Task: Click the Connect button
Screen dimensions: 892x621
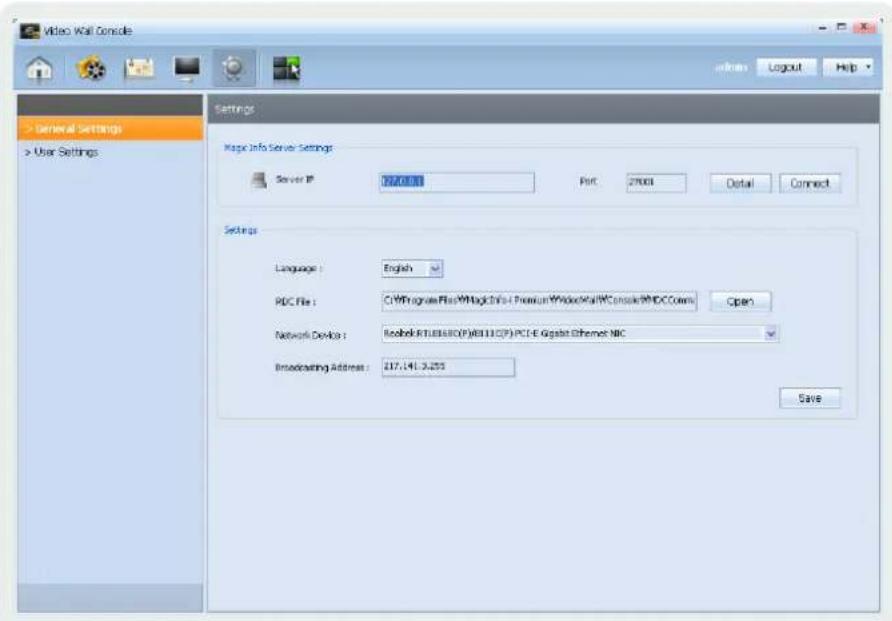Action: click(810, 183)
